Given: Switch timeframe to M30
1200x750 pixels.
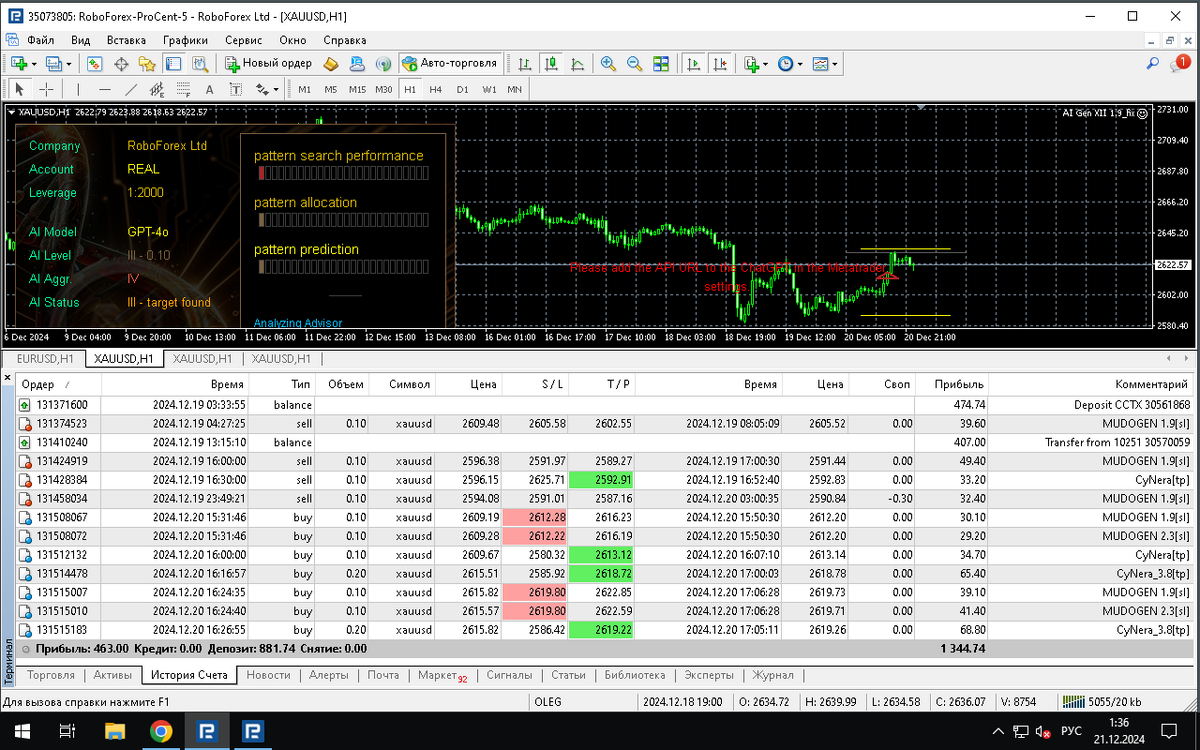Looking at the screenshot, I should click(384, 89).
